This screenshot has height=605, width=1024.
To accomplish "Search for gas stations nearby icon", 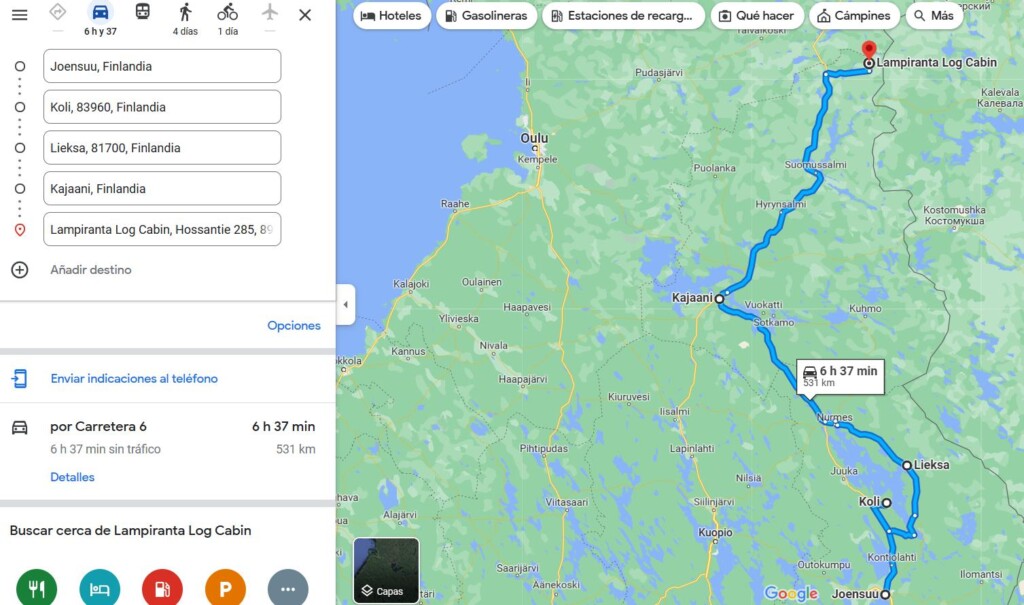I will click(x=162, y=587).
